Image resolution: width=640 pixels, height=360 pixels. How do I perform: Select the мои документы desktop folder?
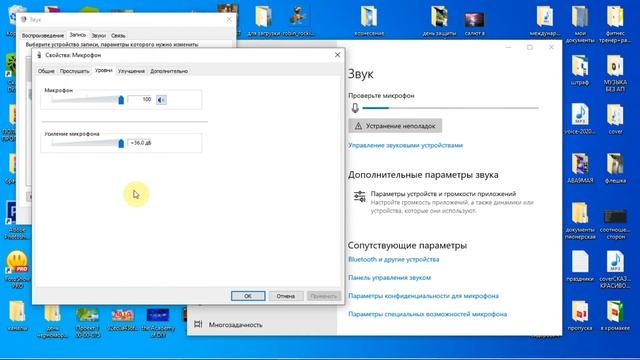click(x=580, y=24)
